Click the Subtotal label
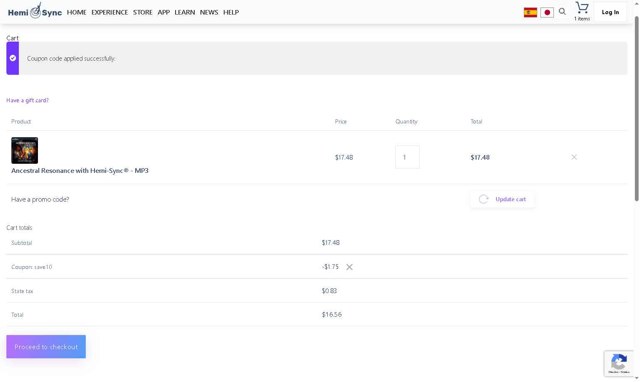This screenshot has width=640, height=382. 21,243
